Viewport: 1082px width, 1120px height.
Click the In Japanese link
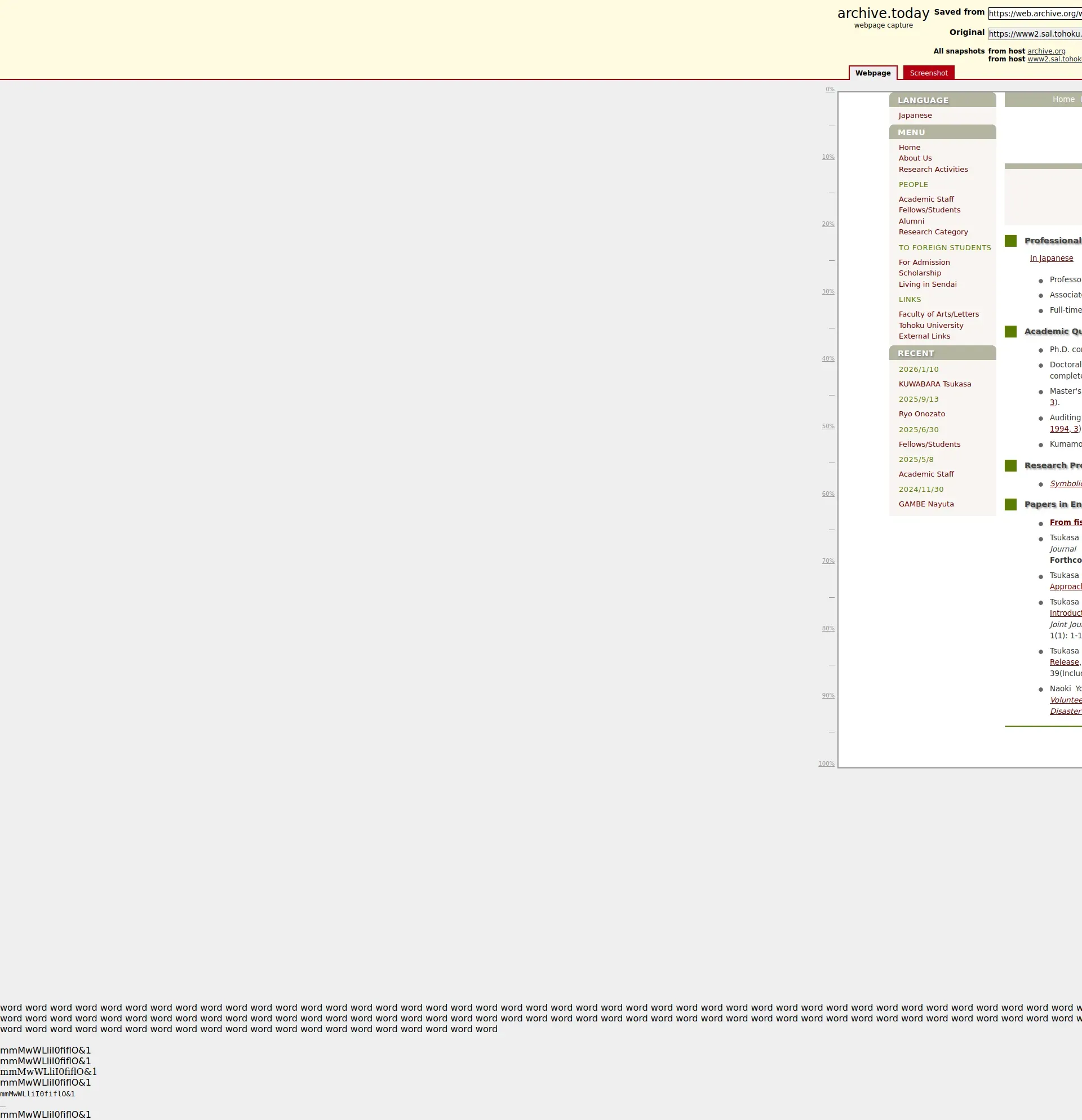click(x=1051, y=258)
